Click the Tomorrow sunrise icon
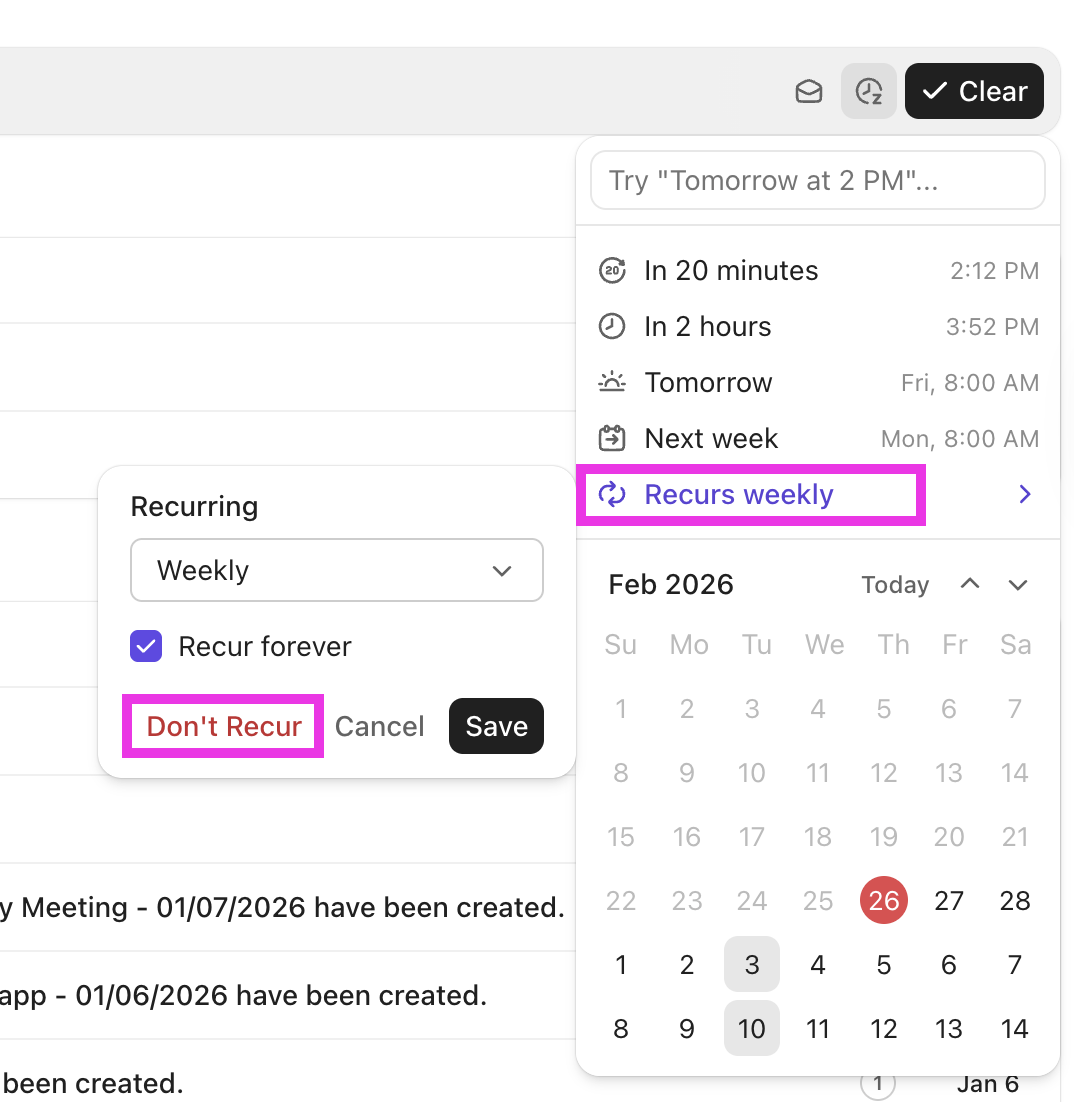1074x1102 pixels. [x=611, y=383]
